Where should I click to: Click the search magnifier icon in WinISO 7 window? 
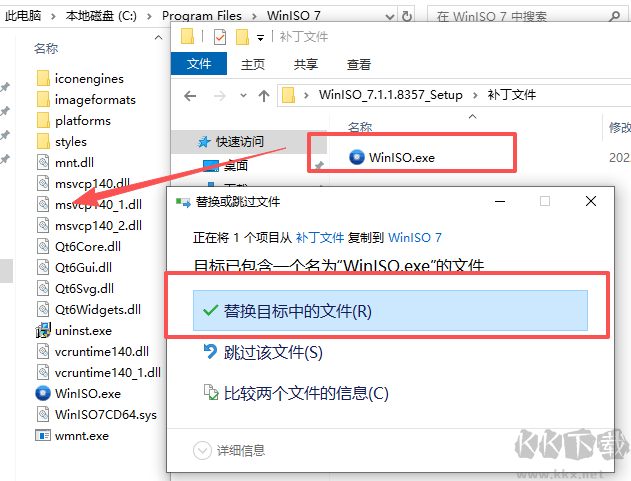(615, 16)
